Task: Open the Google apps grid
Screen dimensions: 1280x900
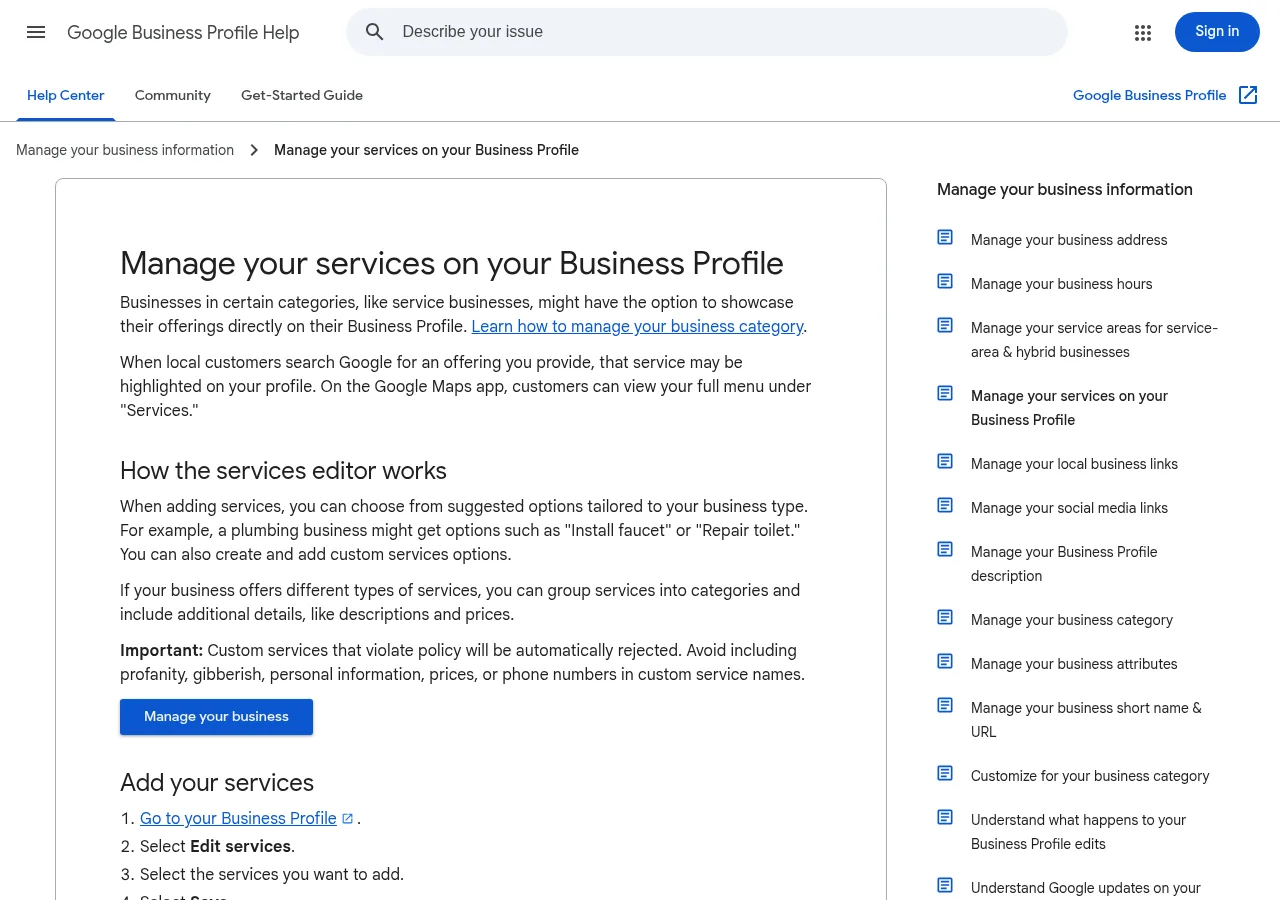Action: point(1143,32)
